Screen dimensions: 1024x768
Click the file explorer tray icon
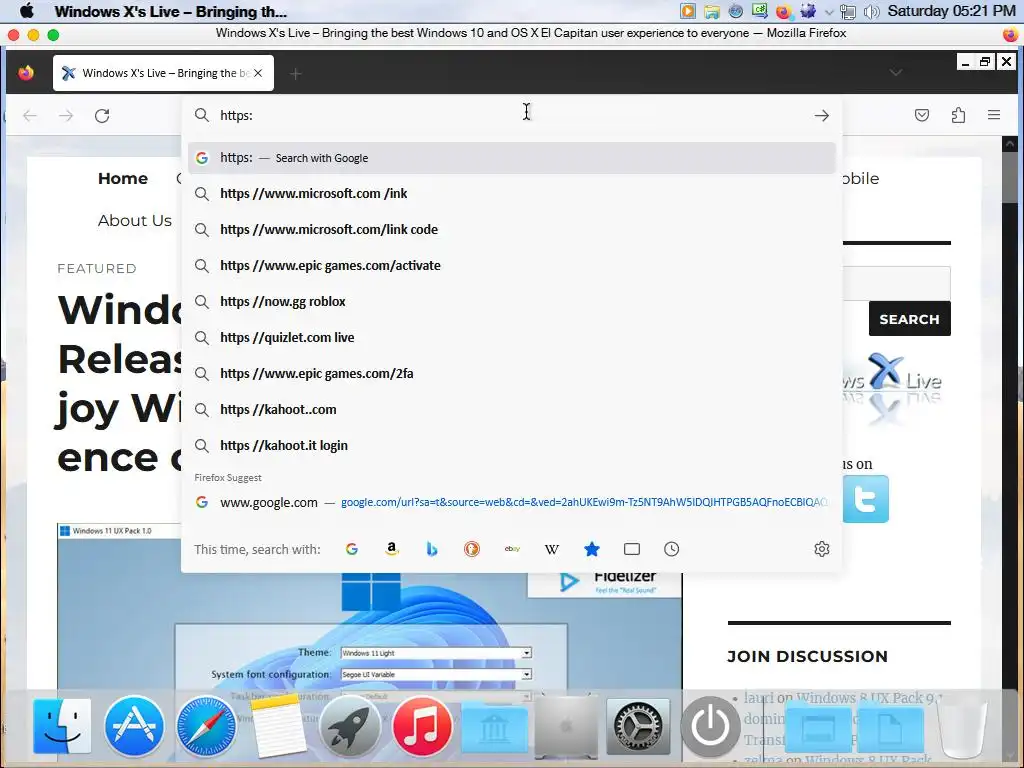point(712,11)
